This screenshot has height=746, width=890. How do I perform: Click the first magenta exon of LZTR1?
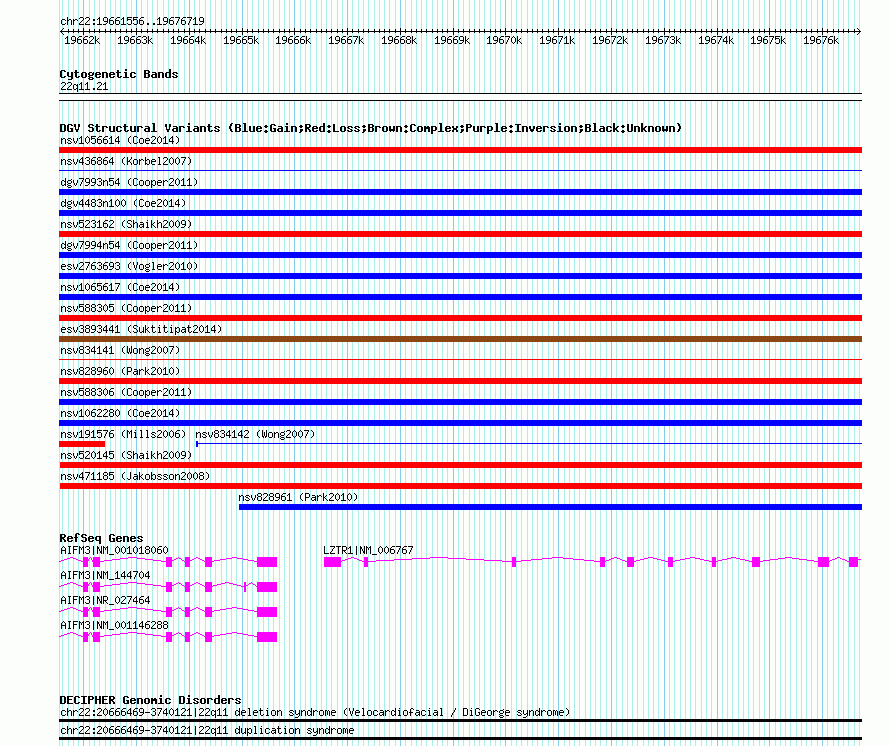tap(333, 562)
